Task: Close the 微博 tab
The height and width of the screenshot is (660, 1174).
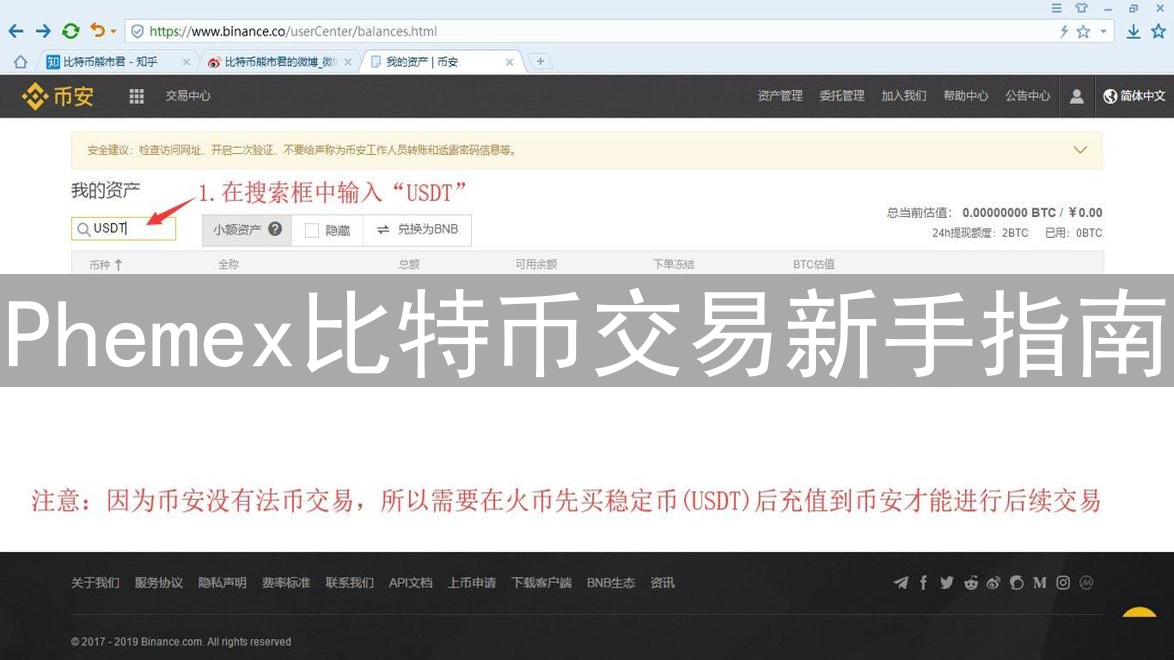Action: [347, 62]
